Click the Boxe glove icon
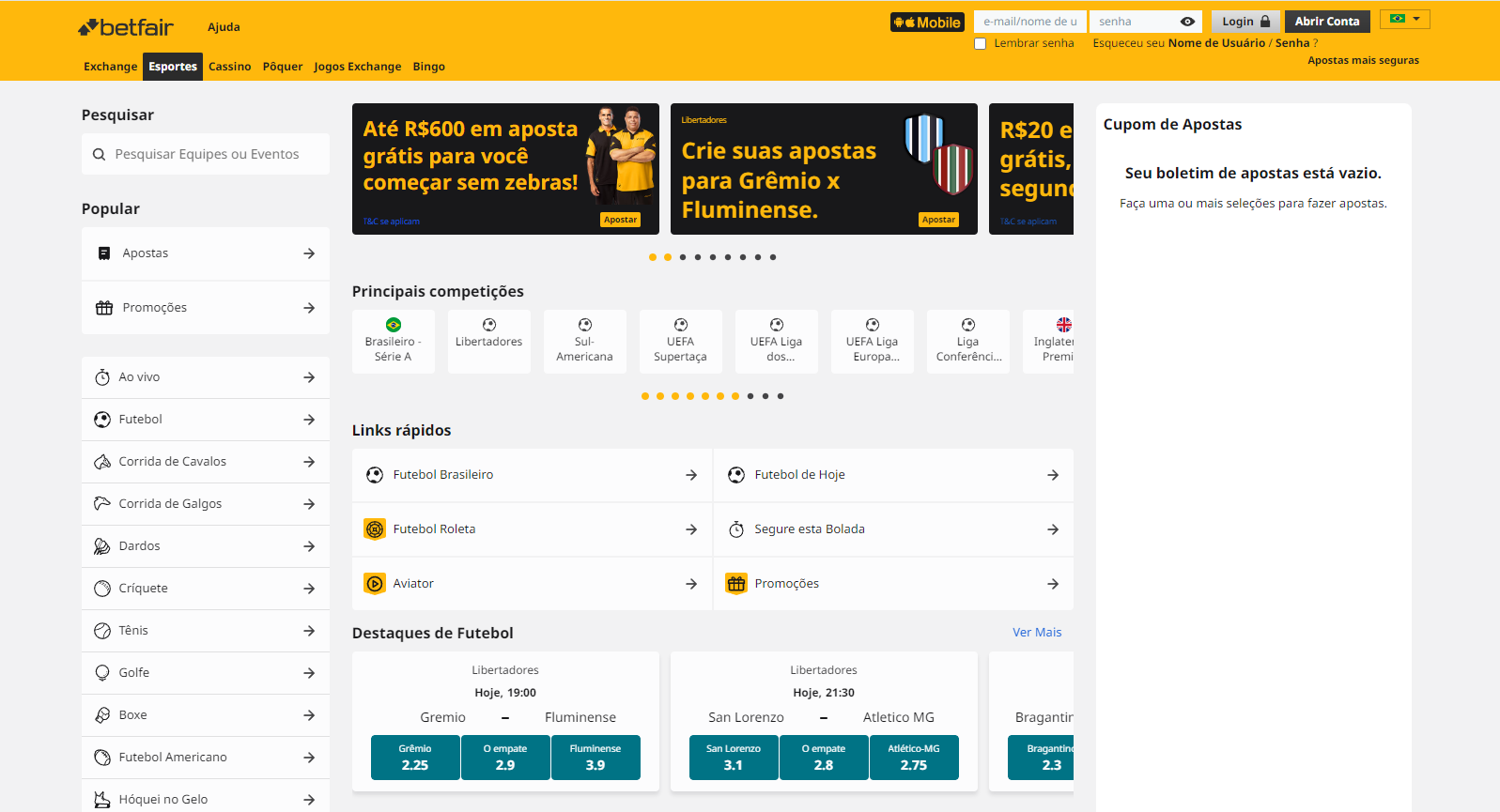 pos(102,715)
